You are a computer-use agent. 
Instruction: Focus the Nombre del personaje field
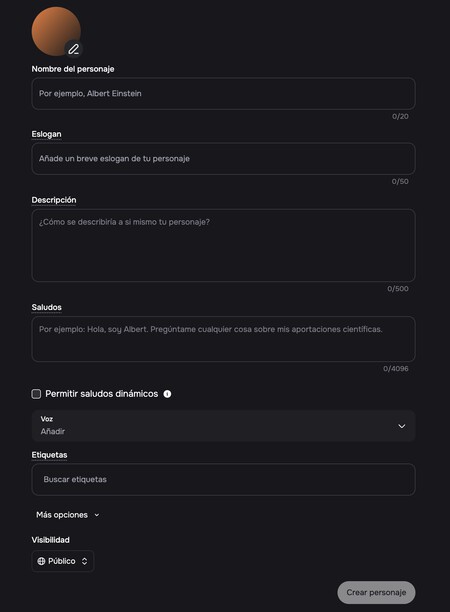tap(223, 93)
